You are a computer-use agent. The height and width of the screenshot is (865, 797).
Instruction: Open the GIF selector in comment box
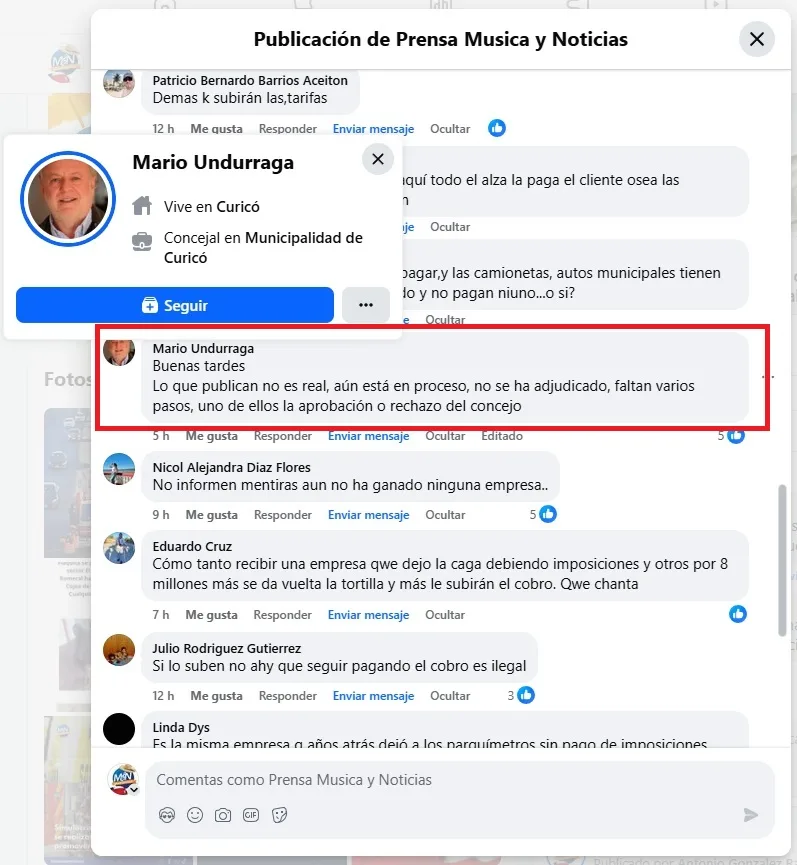(251, 815)
